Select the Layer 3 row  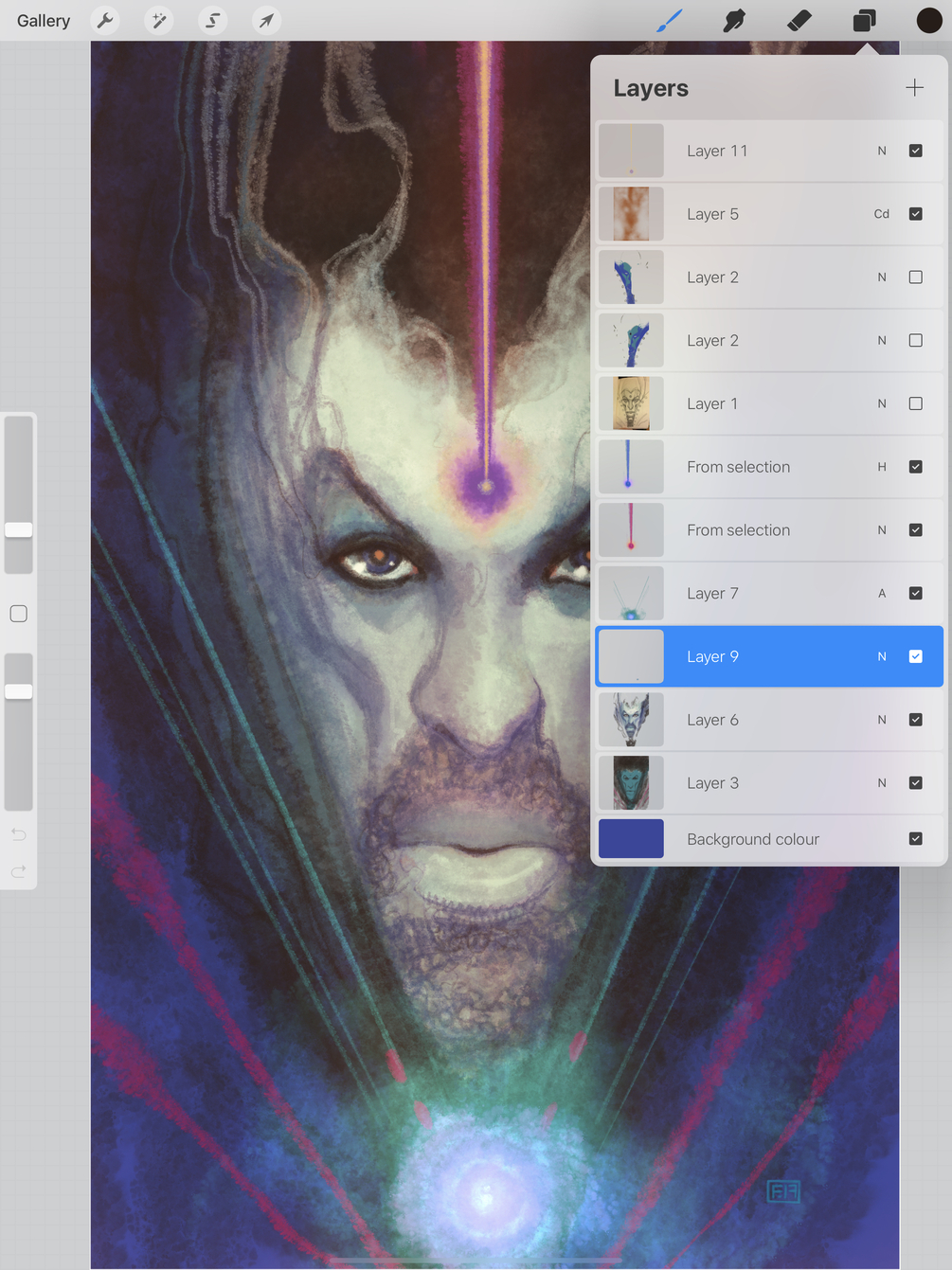(769, 783)
